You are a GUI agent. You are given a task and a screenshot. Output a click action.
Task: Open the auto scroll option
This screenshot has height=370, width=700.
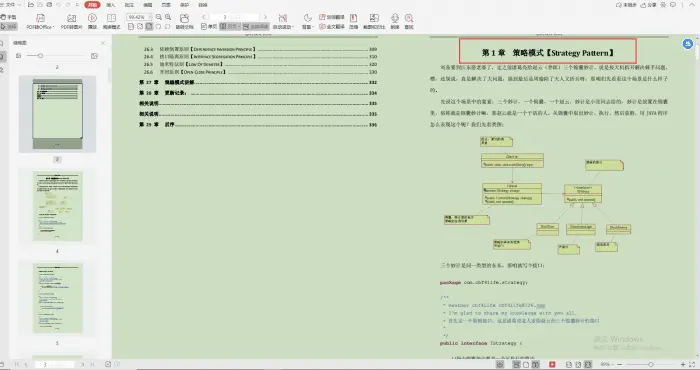tap(283, 21)
